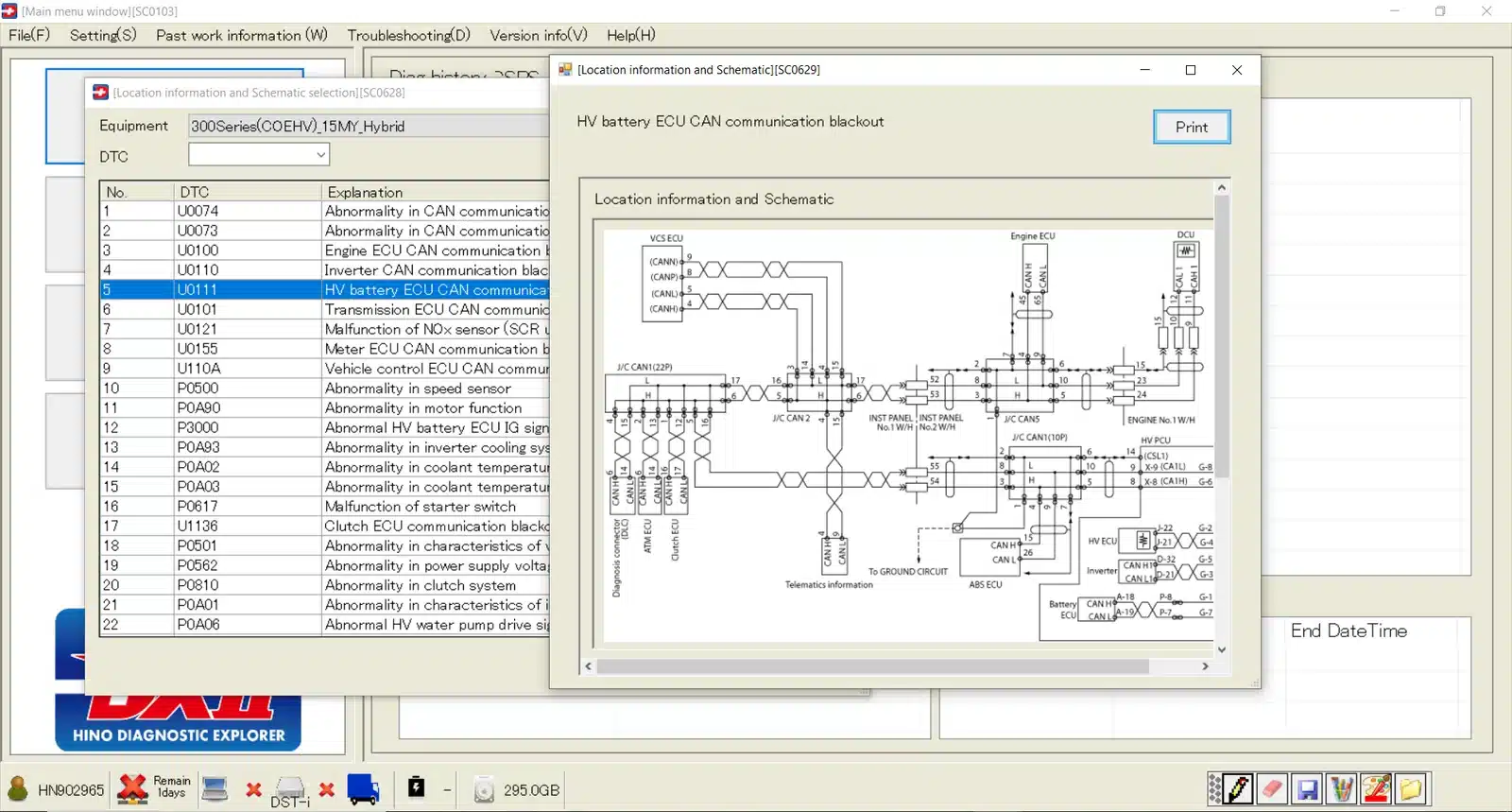Viewport: 1512px width, 812px height.
Task: Open the Setting(S) menu
Action: pos(103,35)
